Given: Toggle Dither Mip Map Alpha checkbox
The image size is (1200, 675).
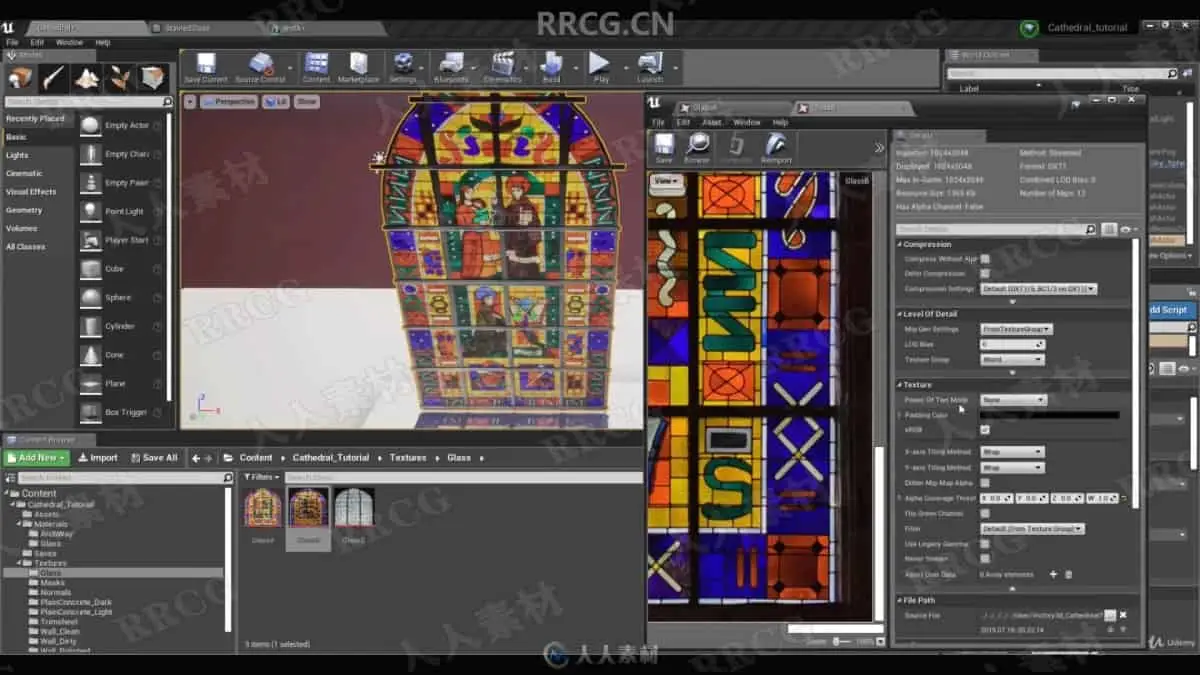Looking at the screenshot, I should click(x=985, y=482).
